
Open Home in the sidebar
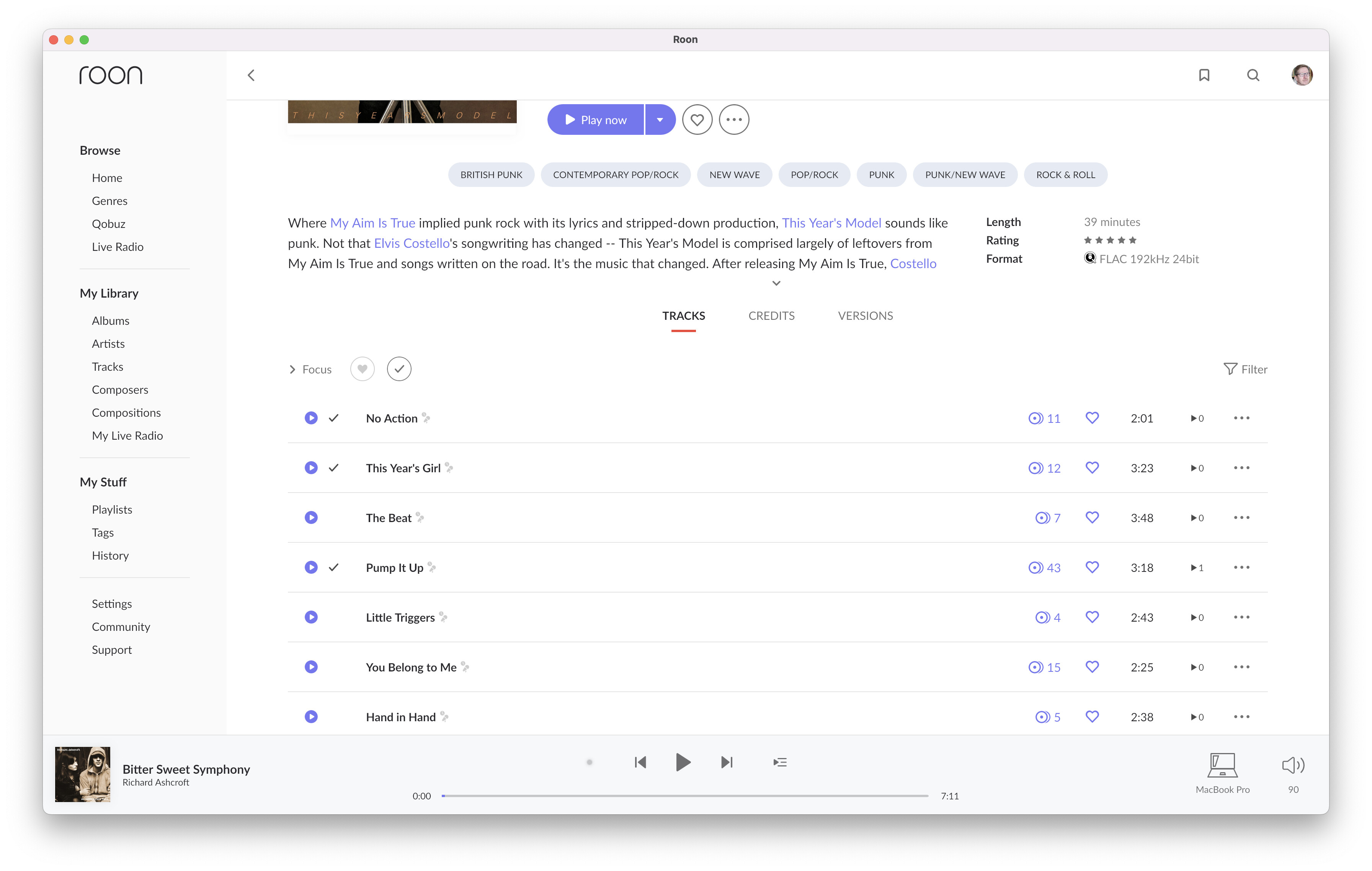(x=107, y=178)
